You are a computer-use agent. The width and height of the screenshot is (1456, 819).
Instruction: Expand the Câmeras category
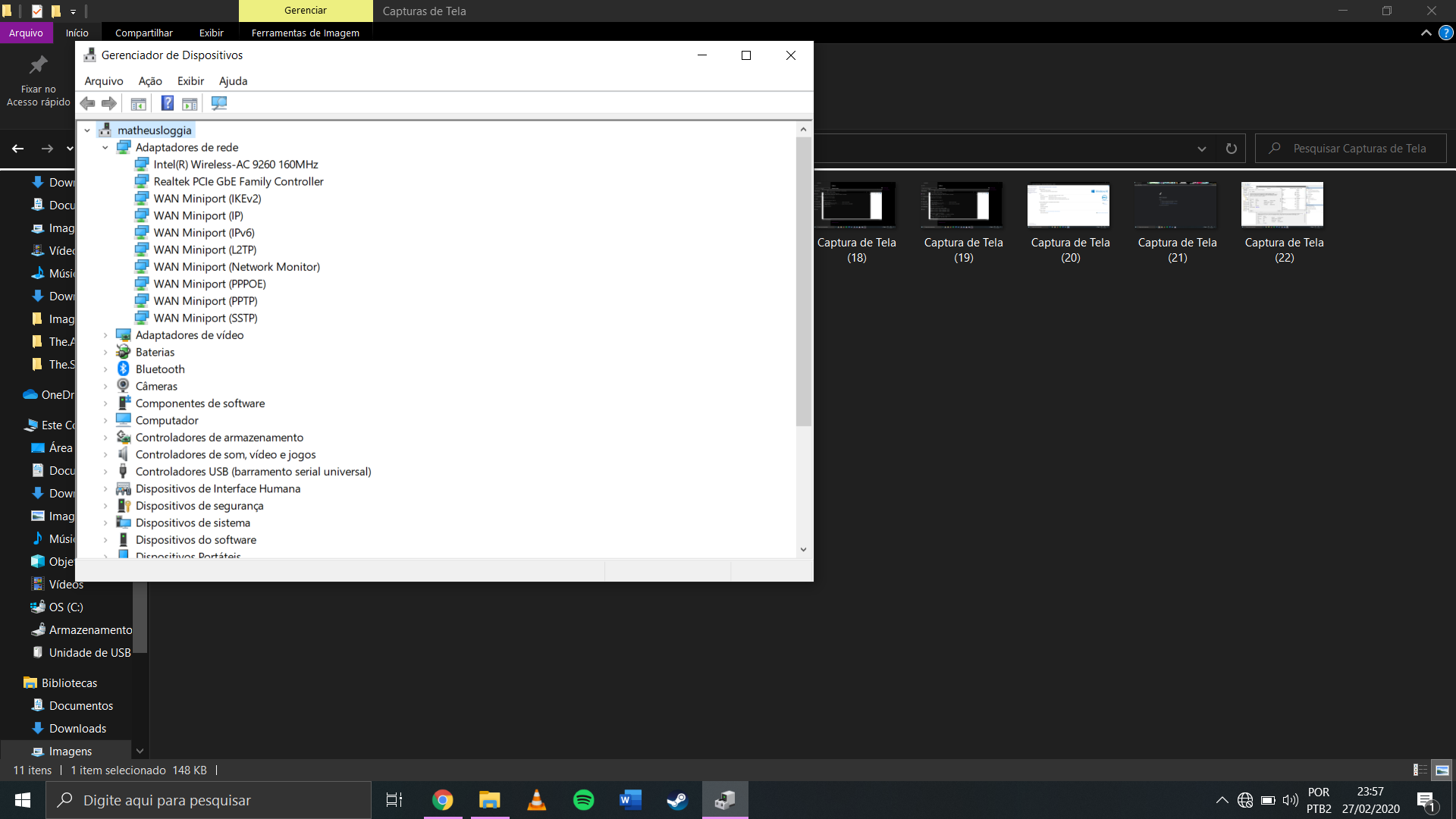click(x=105, y=387)
